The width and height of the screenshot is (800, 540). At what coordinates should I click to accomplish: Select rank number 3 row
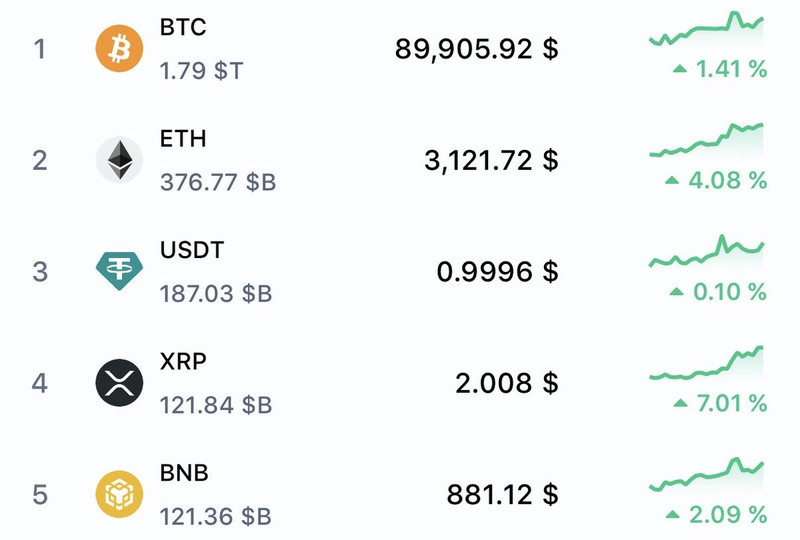(x=40, y=271)
